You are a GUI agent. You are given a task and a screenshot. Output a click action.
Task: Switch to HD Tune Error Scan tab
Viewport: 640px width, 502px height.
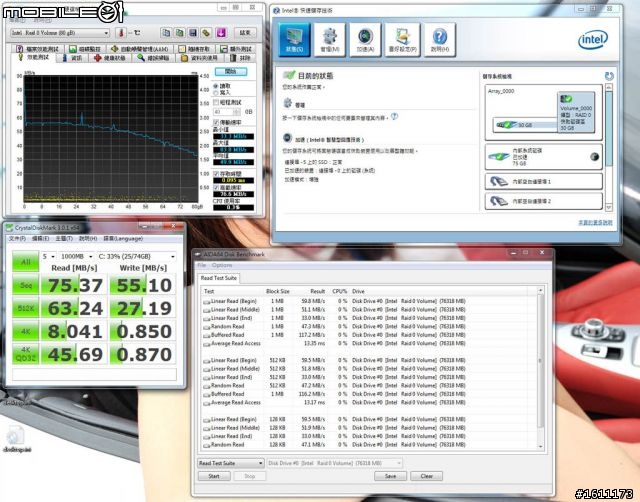[153, 58]
